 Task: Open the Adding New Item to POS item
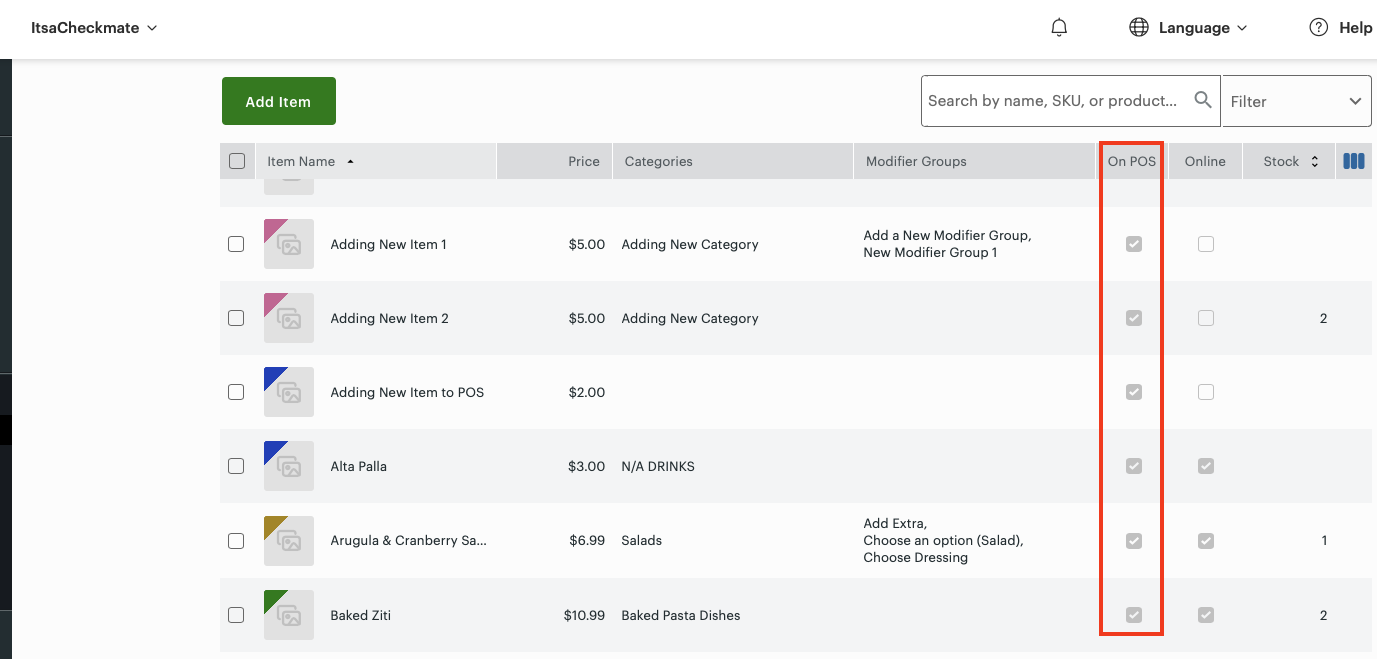coord(407,392)
